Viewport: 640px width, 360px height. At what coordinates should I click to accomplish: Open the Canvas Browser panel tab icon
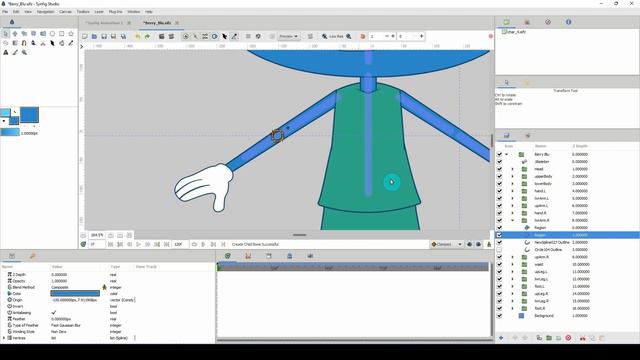506,22
